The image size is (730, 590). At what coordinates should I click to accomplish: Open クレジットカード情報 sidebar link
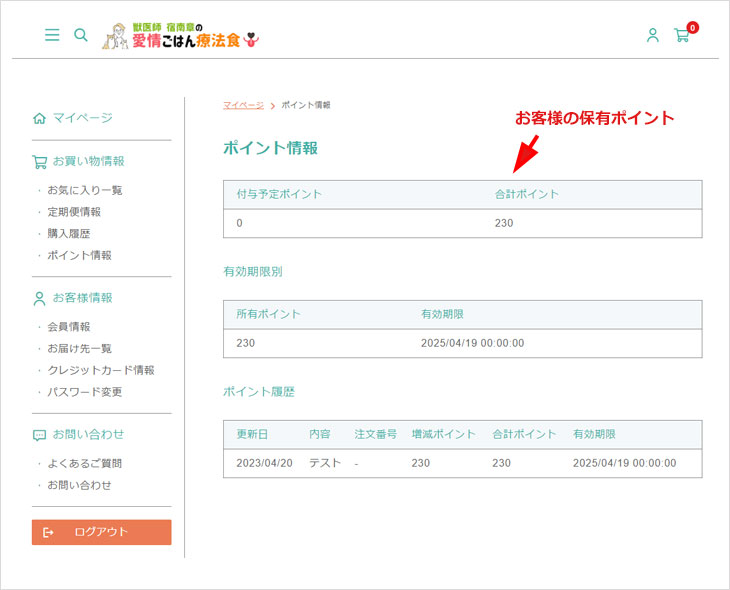pos(101,370)
